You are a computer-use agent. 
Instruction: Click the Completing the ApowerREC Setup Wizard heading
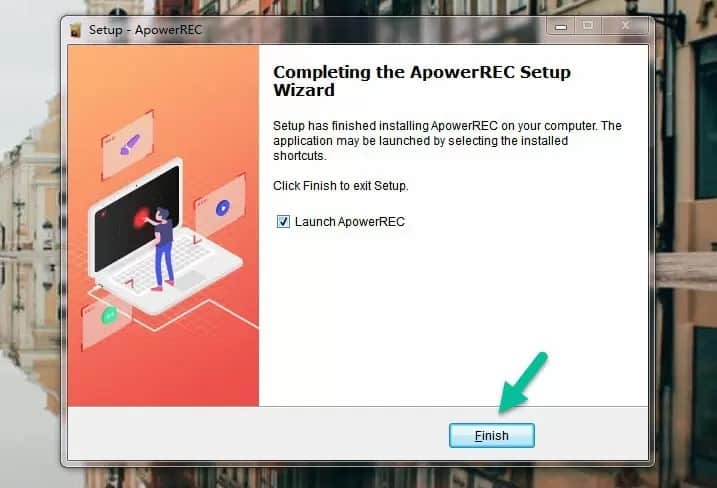(422, 81)
